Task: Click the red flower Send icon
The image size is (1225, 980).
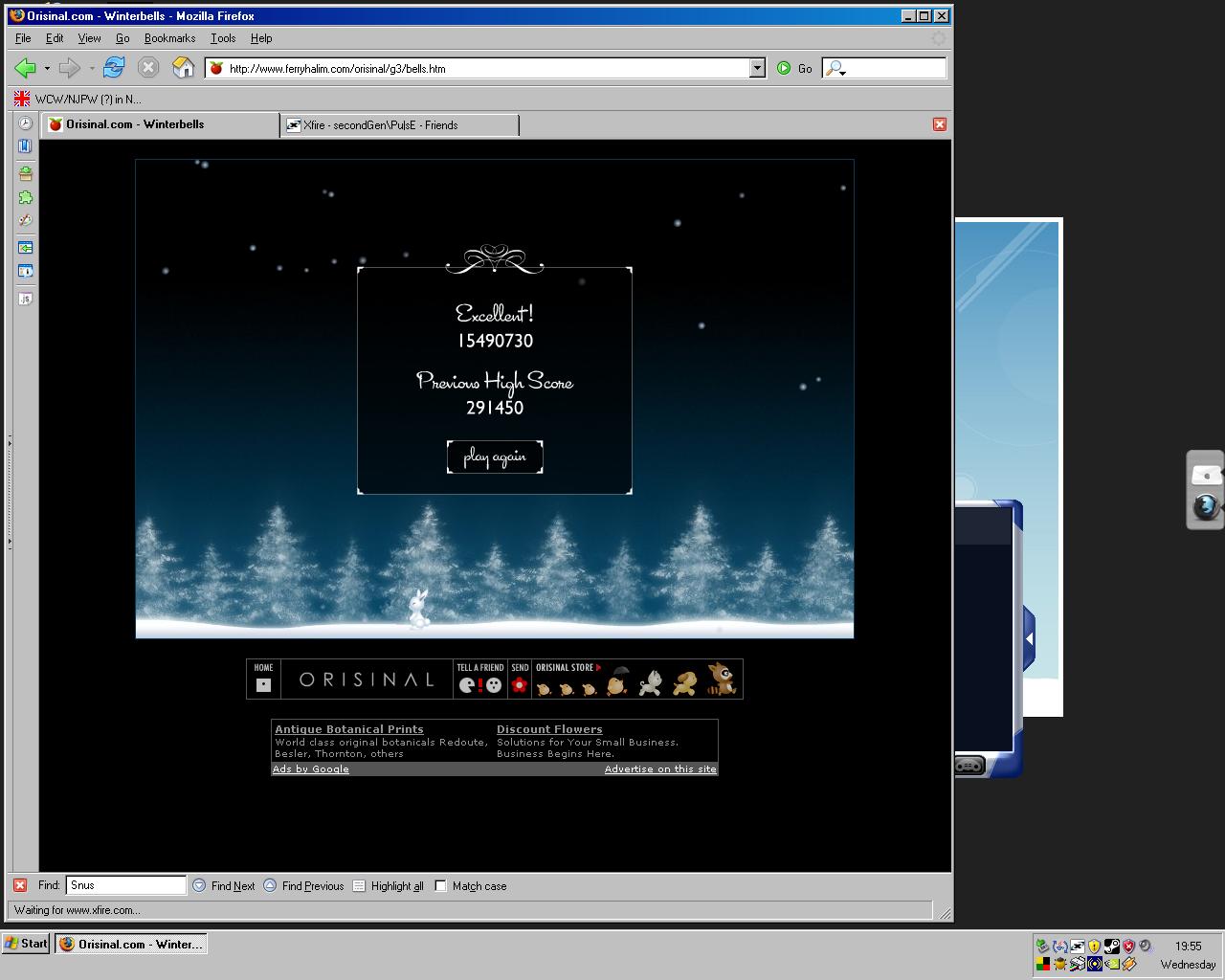Action: click(519, 685)
